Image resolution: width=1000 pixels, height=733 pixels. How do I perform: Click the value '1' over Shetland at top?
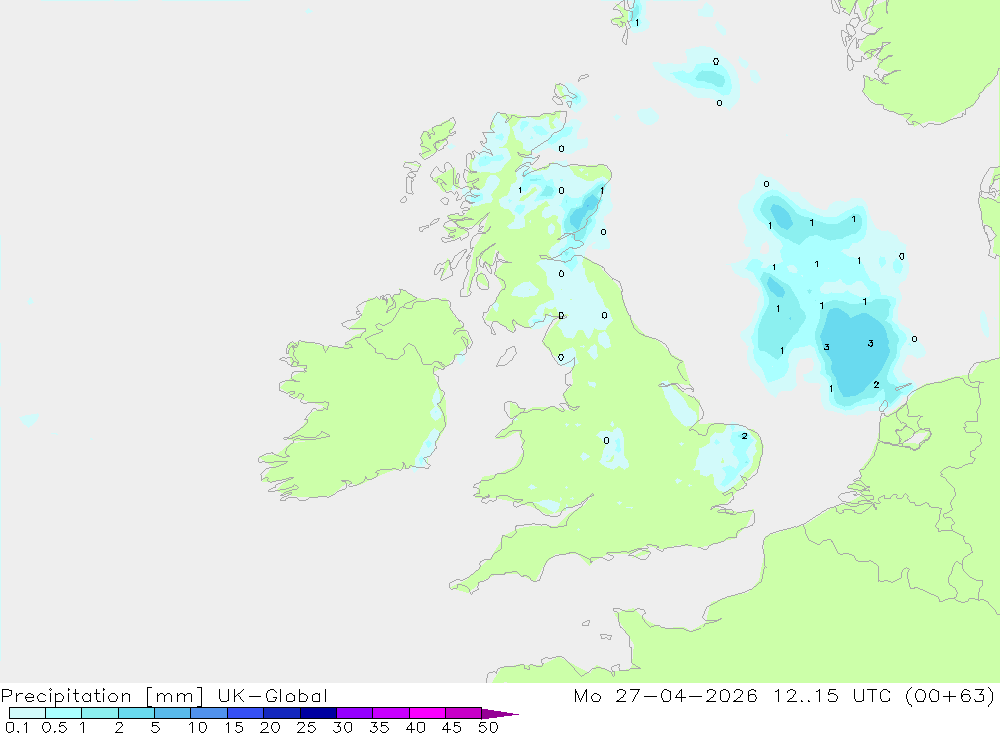click(x=636, y=23)
